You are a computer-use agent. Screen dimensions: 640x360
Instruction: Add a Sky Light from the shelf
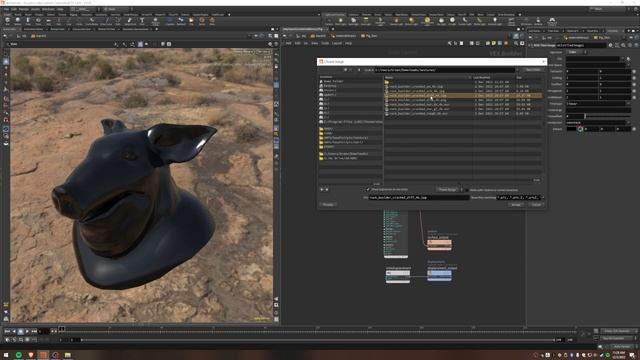441,21
